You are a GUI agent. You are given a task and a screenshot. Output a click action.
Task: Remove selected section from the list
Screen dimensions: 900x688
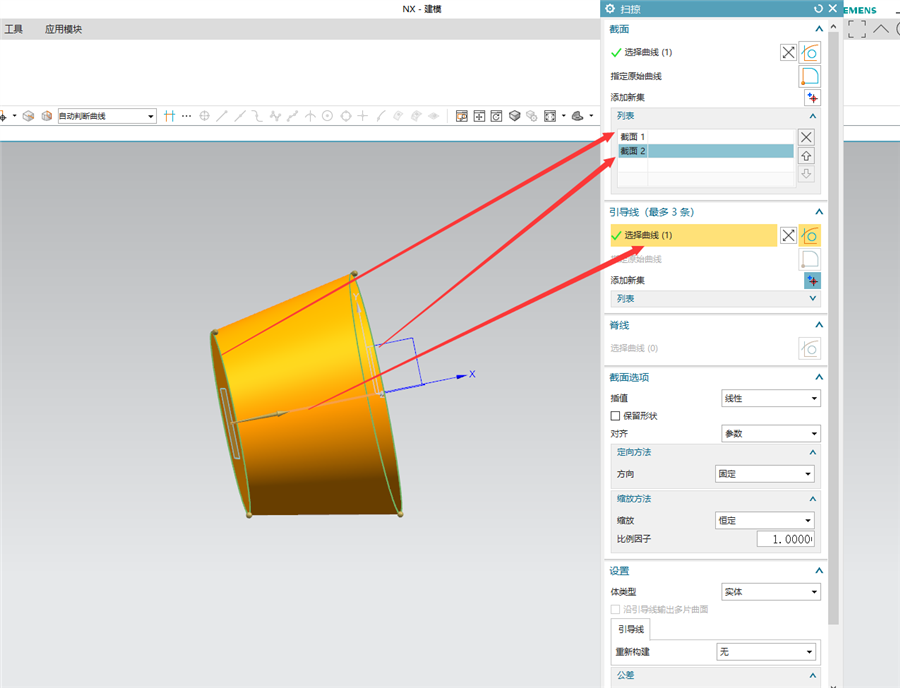[806, 137]
